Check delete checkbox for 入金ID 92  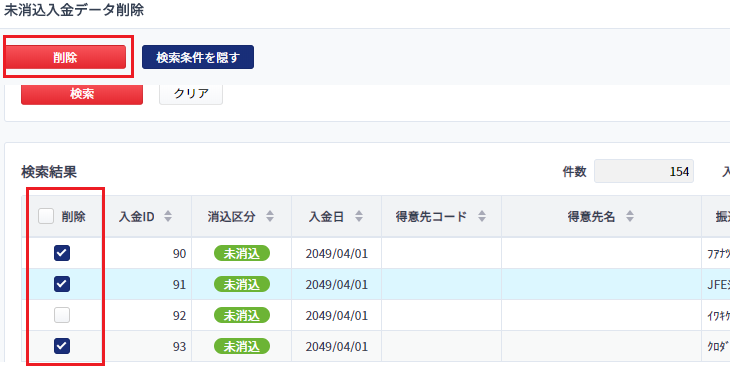click(62, 315)
